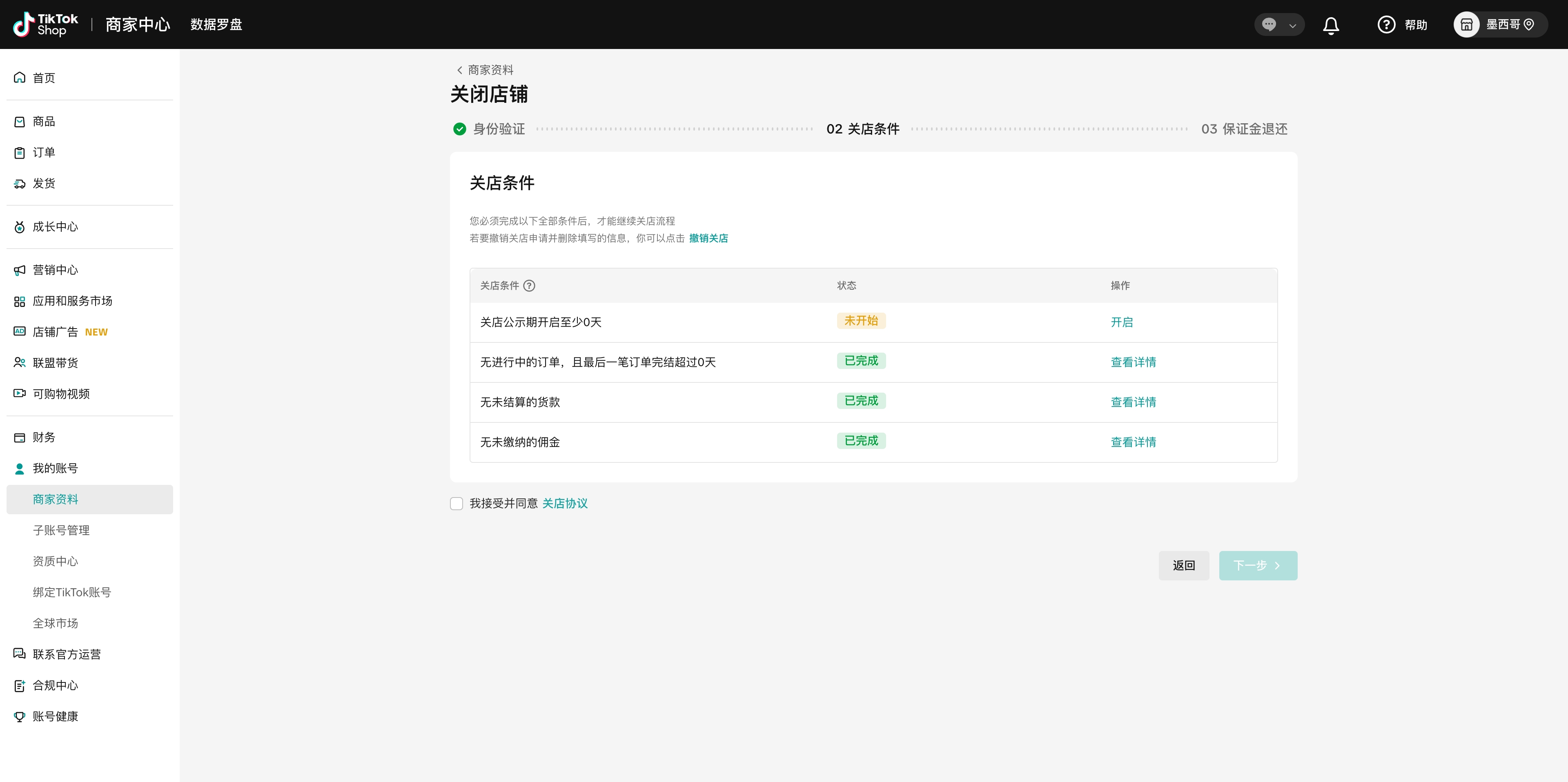Expand the chat message dropdown arrow
Image resolution: width=1568 pixels, height=782 pixels.
(1292, 26)
